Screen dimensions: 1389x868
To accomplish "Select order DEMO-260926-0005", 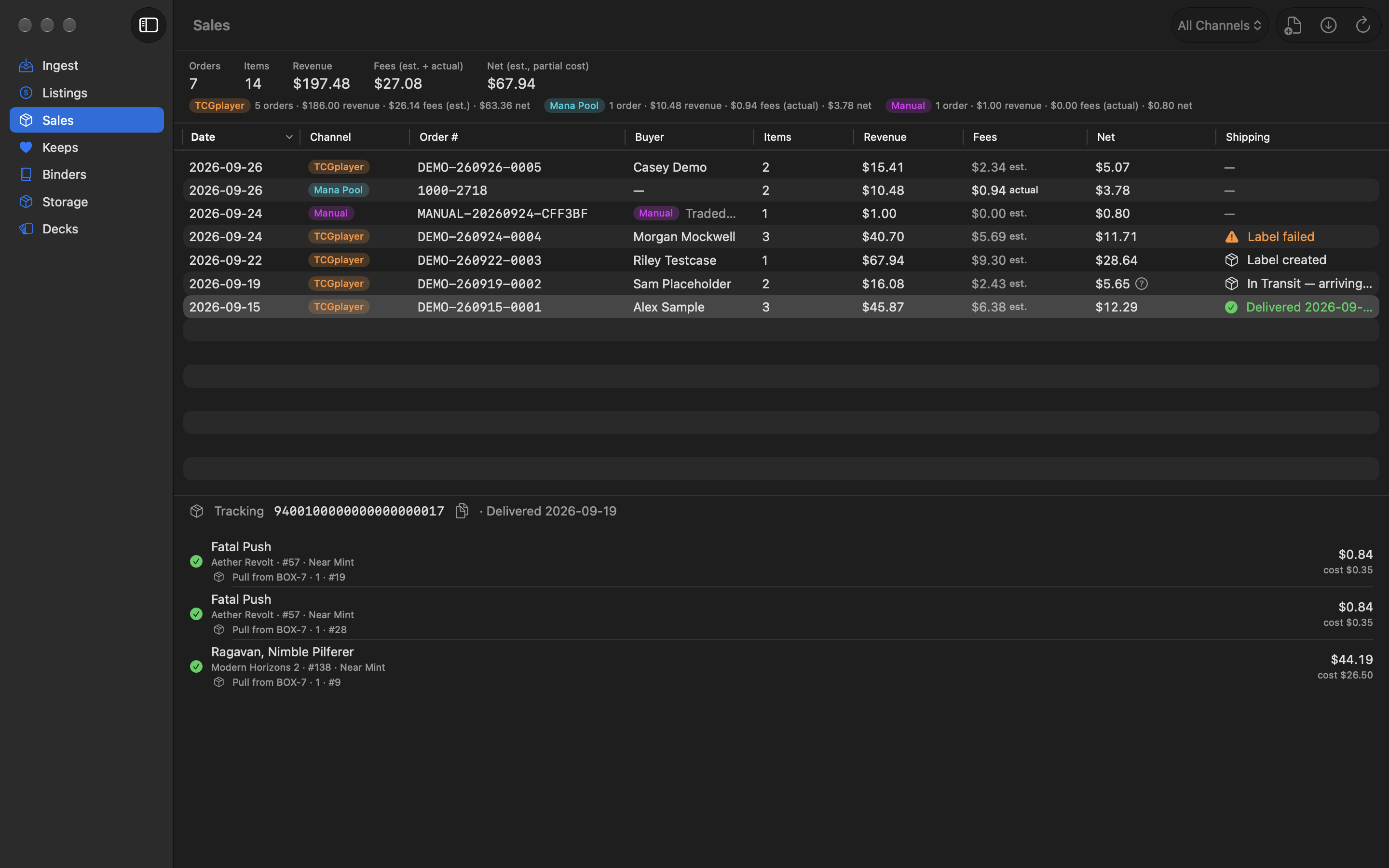I will point(781,167).
